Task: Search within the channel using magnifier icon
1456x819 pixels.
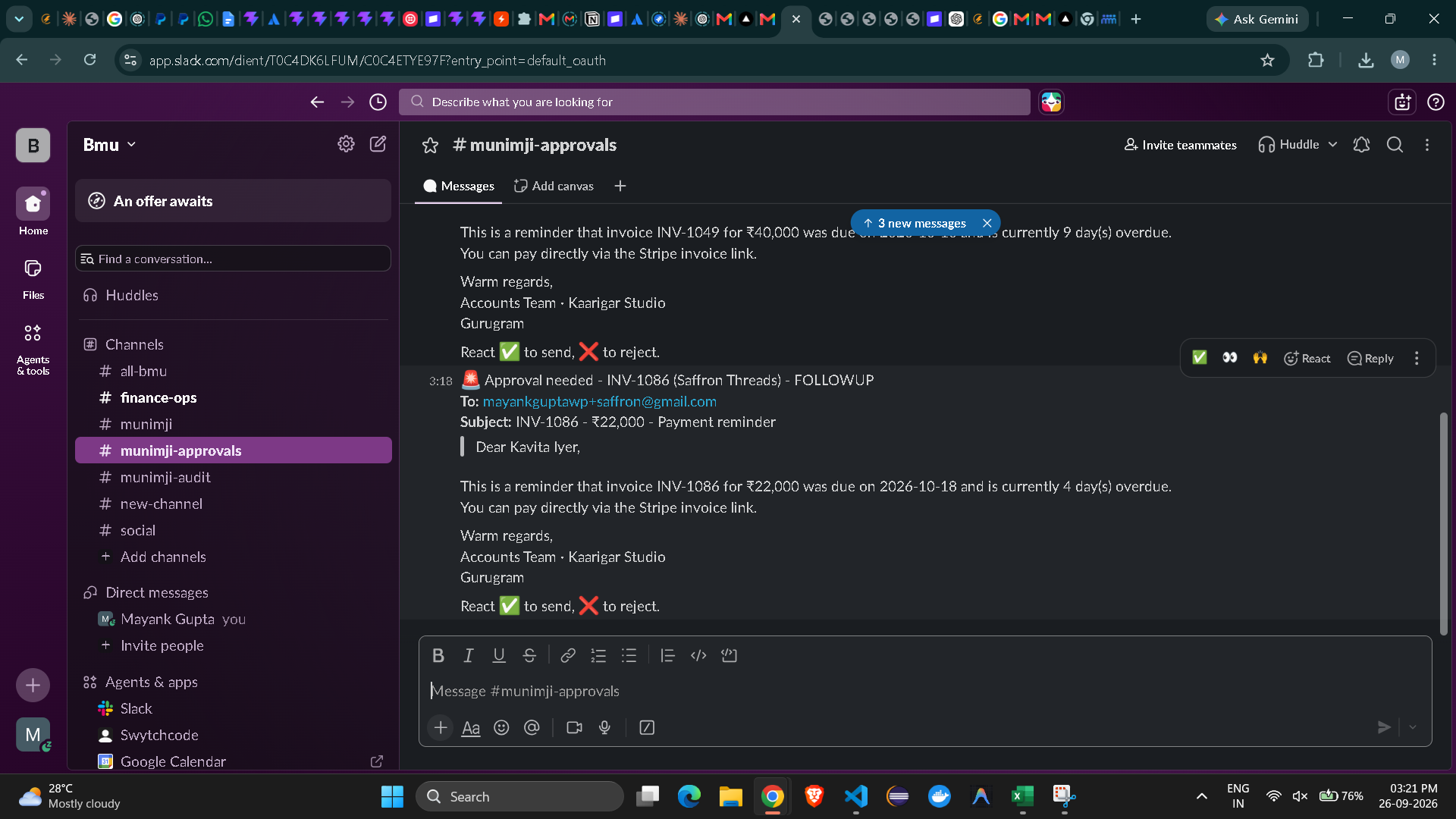Action: pos(1395,144)
